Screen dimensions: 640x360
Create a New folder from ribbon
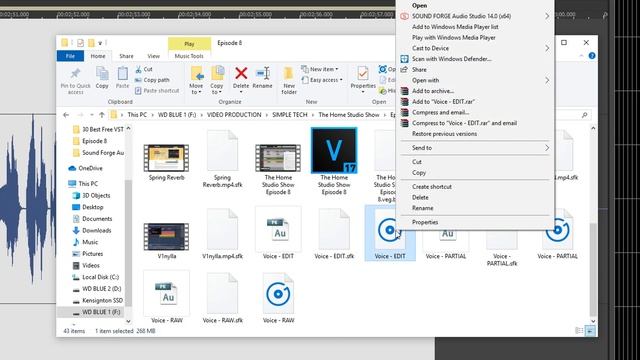point(289,80)
